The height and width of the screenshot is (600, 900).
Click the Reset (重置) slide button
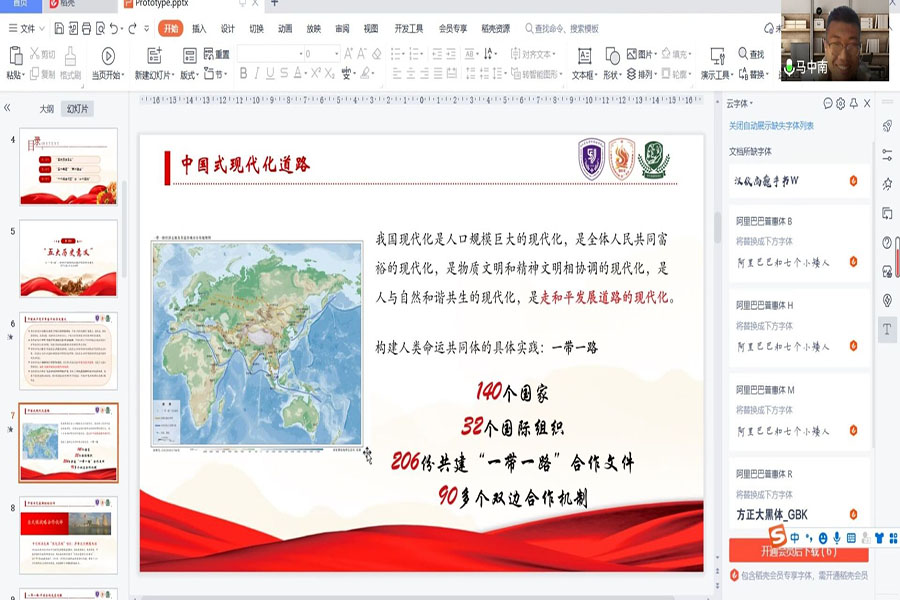(x=216, y=54)
